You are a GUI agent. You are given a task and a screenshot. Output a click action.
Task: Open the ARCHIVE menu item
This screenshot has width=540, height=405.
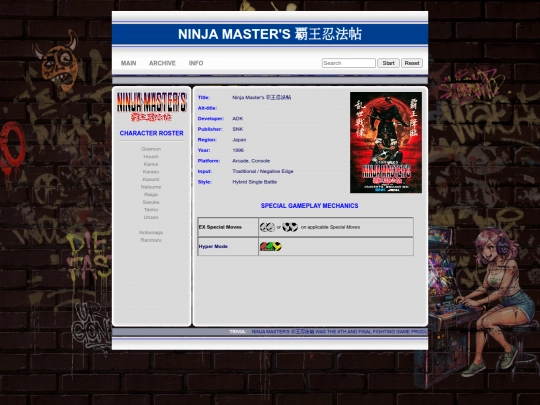coord(162,63)
